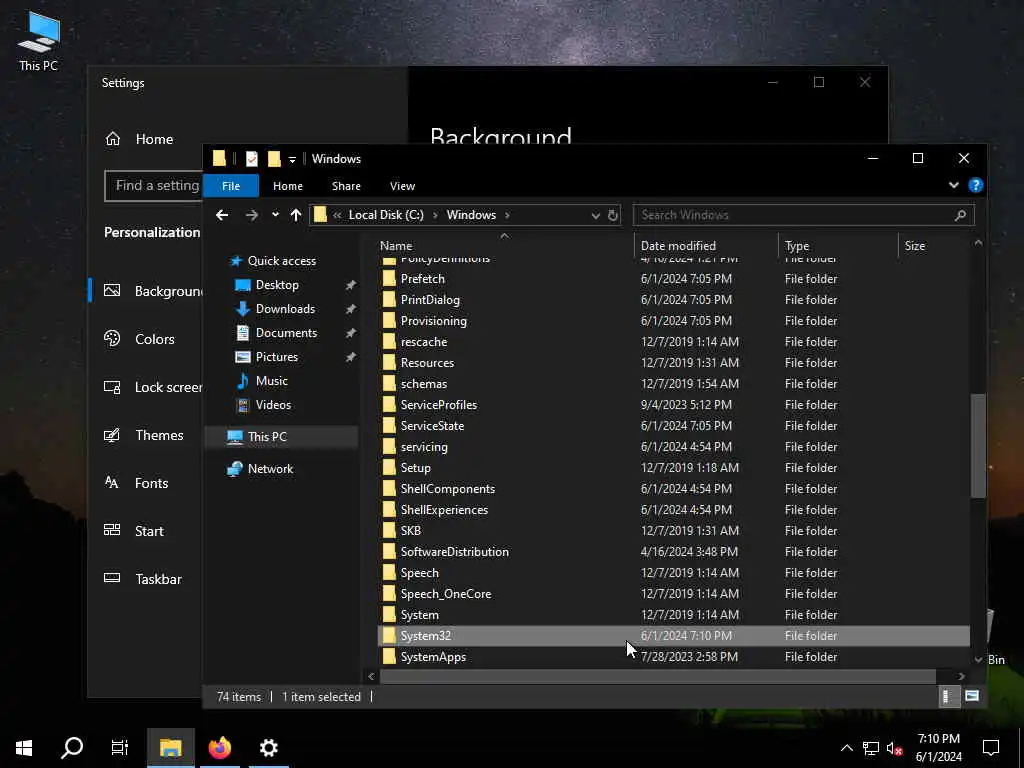Image resolution: width=1024 pixels, height=768 pixels.
Task: Click the Forward arrow in File Explorer
Action: [x=251, y=215]
